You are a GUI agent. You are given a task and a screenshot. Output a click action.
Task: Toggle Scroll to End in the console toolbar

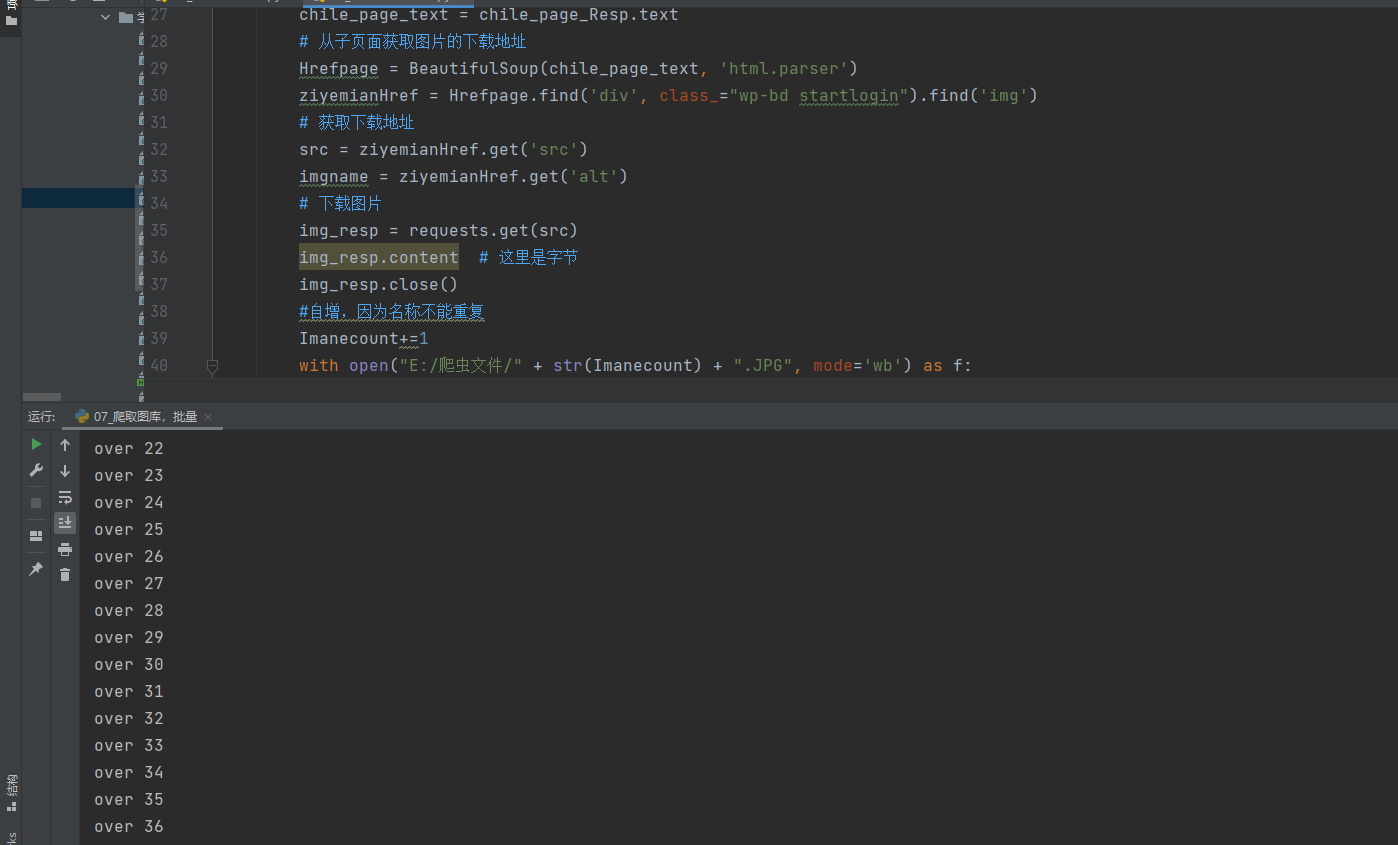65,523
